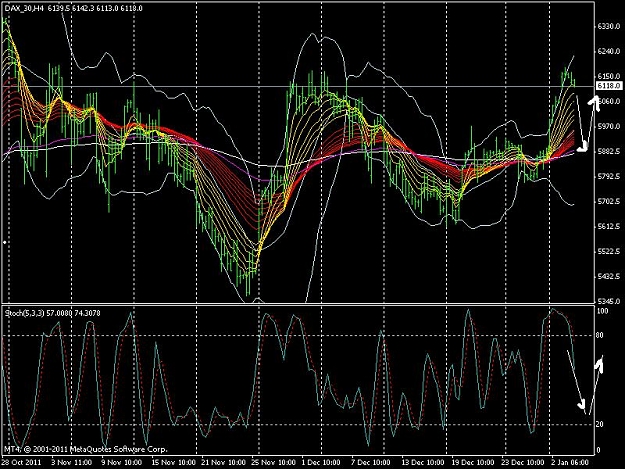The image size is (625, 469).
Task: Click the 5970.0 price scale label
Action: (x=609, y=126)
